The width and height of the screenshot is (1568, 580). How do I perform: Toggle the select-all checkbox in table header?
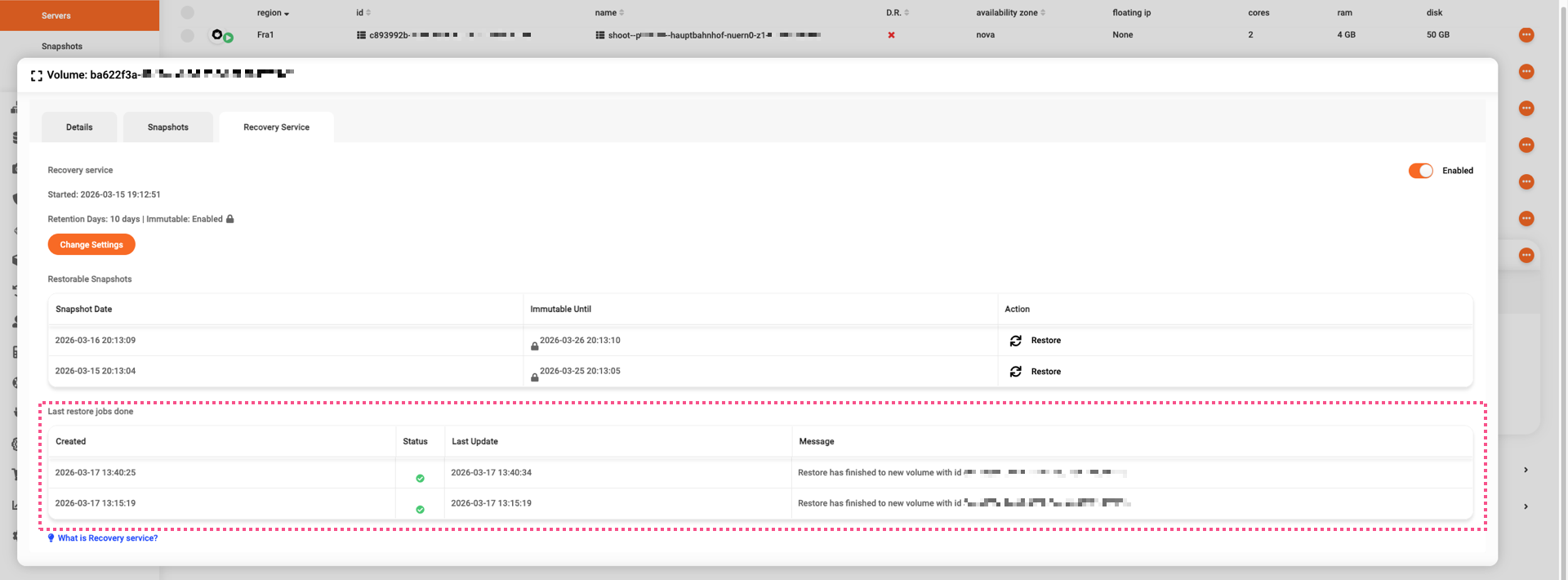point(187,12)
